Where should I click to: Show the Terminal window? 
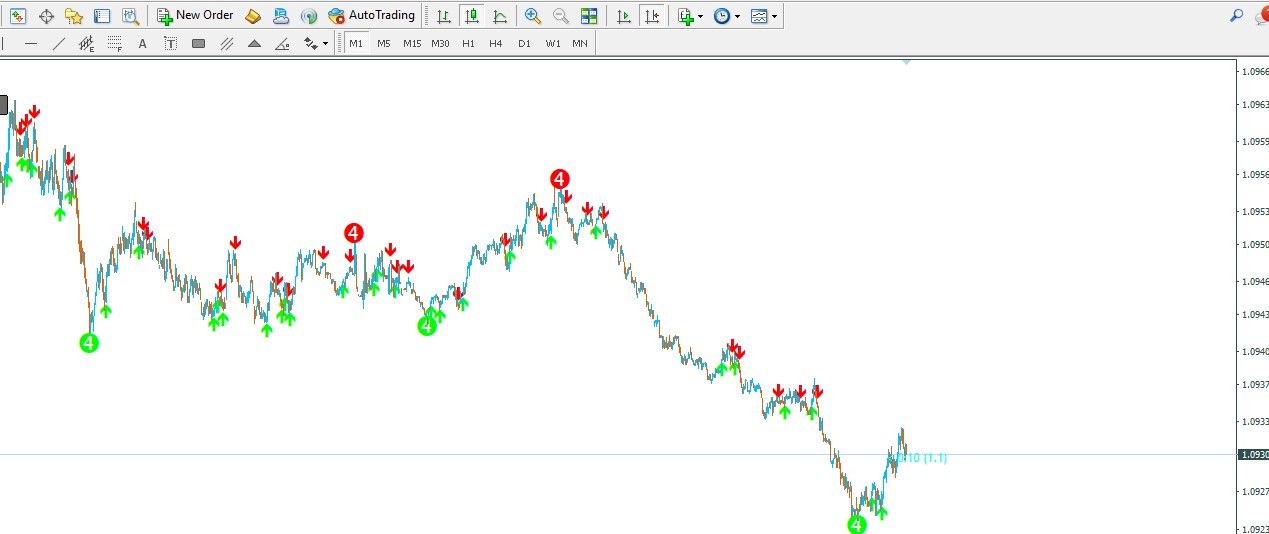(102, 16)
